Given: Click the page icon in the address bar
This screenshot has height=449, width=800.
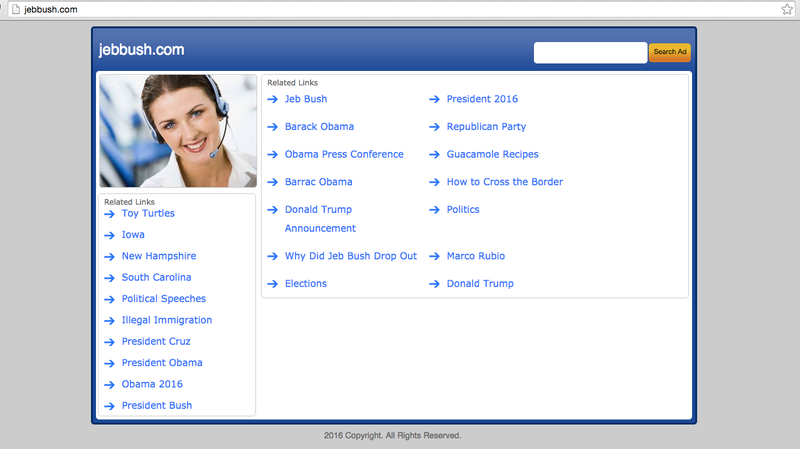Looking at the screenshot, I should click(16, 9).
